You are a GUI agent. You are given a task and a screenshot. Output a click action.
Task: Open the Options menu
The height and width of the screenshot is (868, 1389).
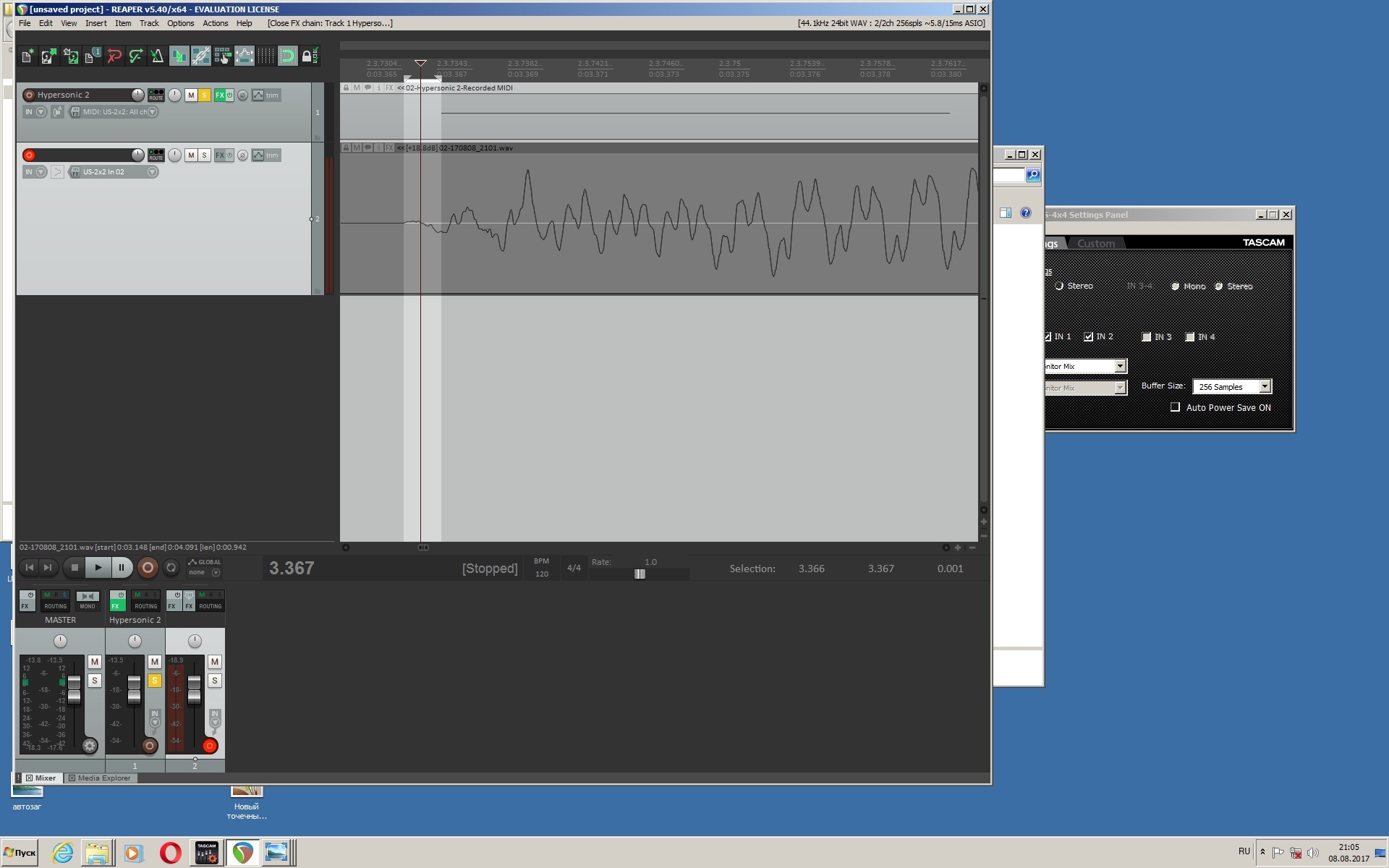tap(180, 23)
